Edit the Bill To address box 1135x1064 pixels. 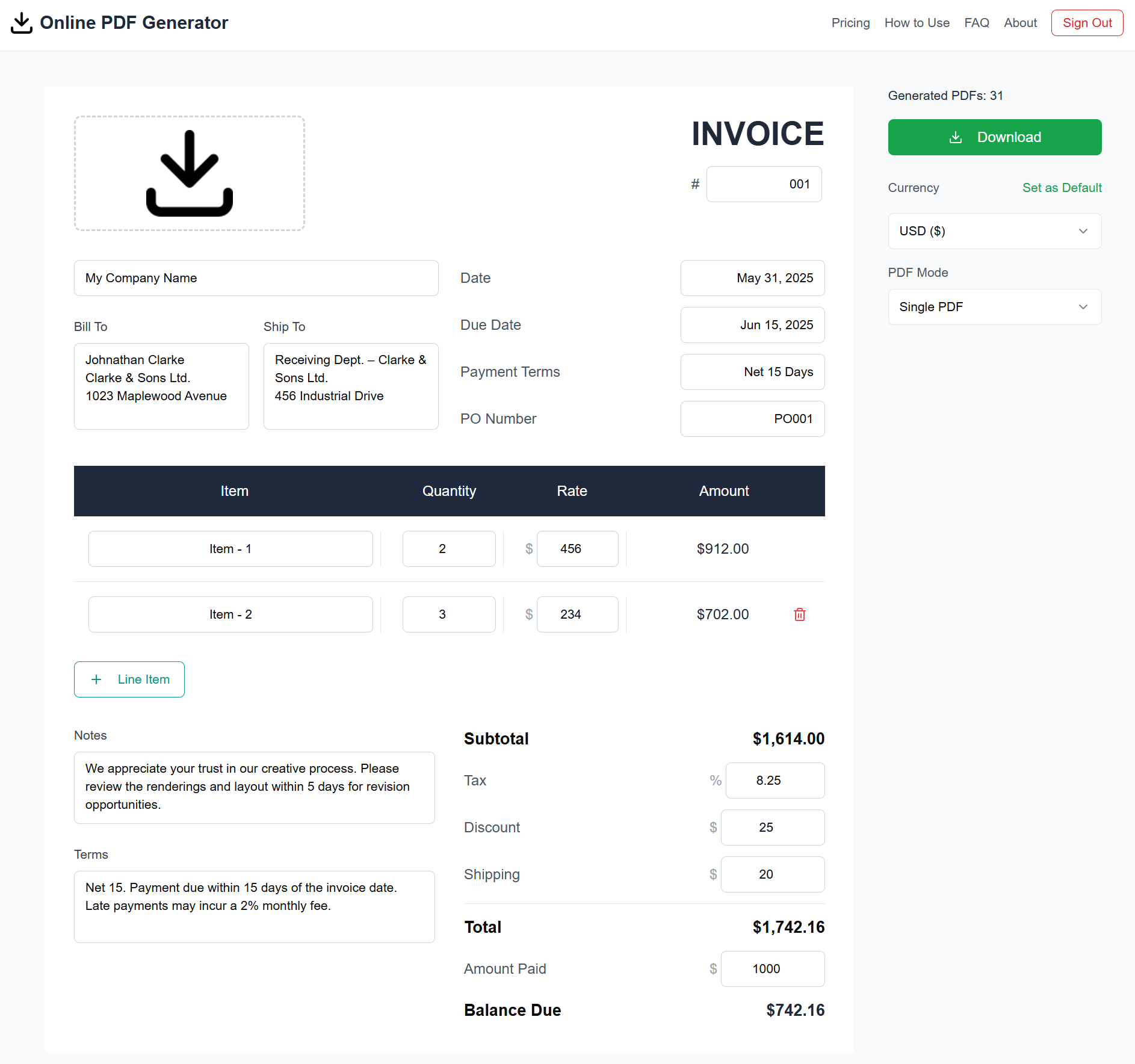161,386
